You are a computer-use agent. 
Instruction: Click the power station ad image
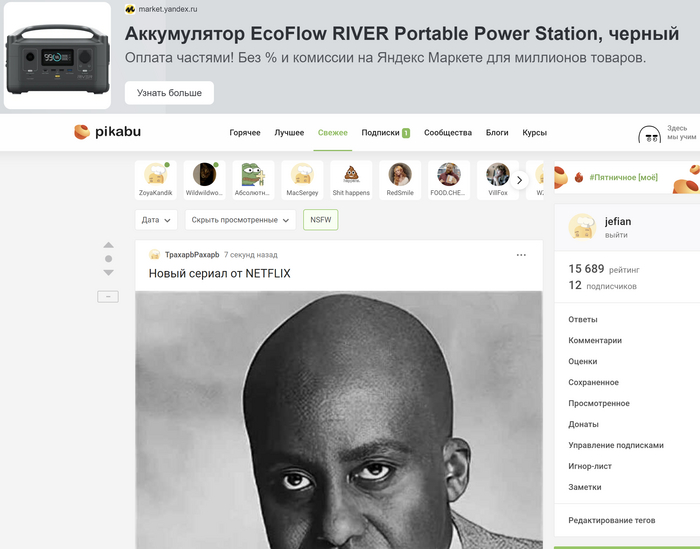pos(57,56)
